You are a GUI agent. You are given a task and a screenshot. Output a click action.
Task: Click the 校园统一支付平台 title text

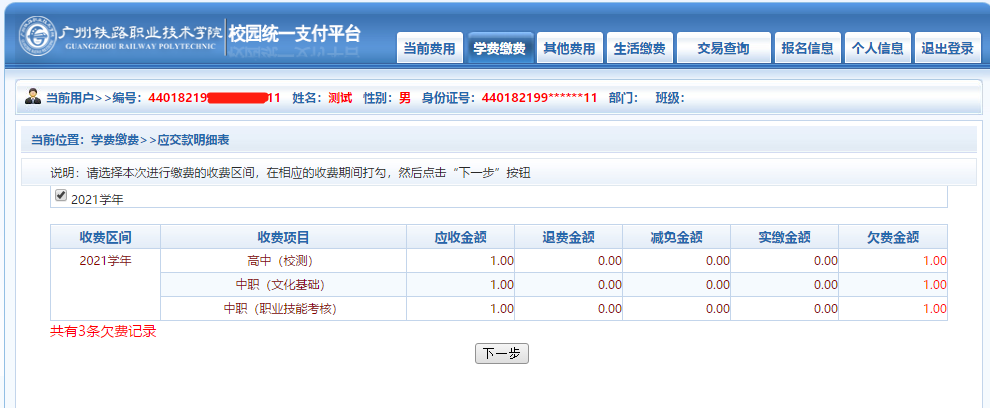coord(294,33)
